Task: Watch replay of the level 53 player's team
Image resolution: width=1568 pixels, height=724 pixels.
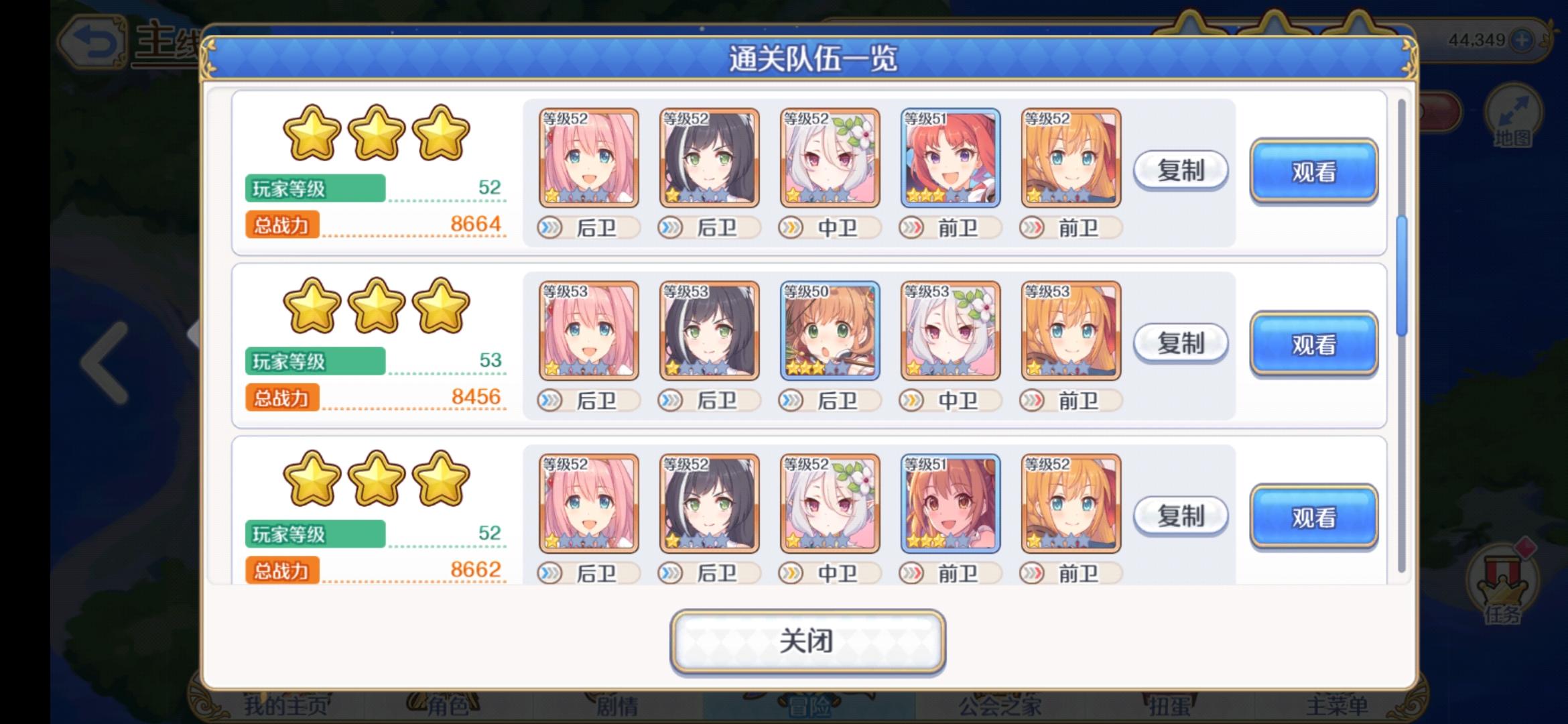Action: [1313, 344]
